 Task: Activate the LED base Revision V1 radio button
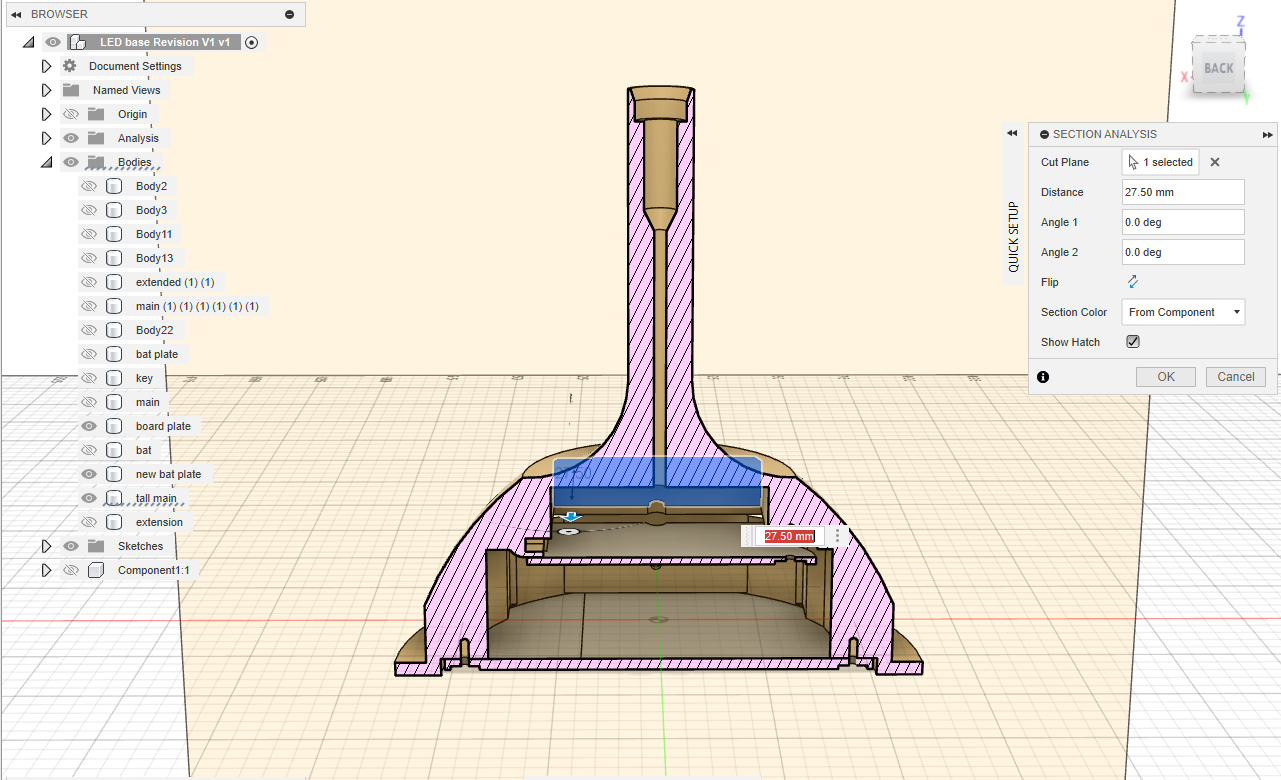[x=252, y=42]
